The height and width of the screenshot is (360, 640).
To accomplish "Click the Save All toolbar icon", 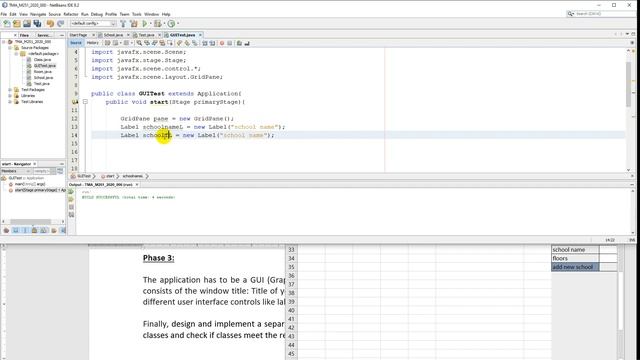I will pyautogui.click(x=38, y=24).
